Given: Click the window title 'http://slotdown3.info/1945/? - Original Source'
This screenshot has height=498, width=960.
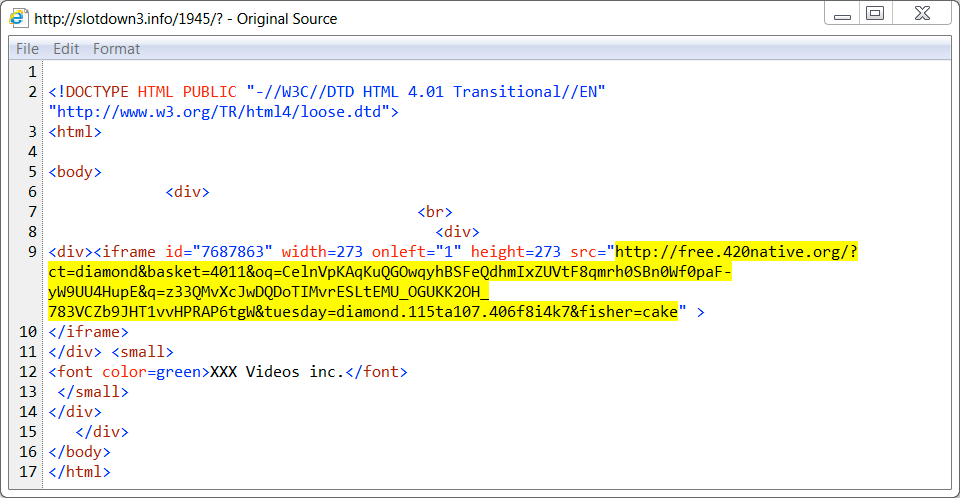Looking at the screenshot, I should (x=186, y=19).
